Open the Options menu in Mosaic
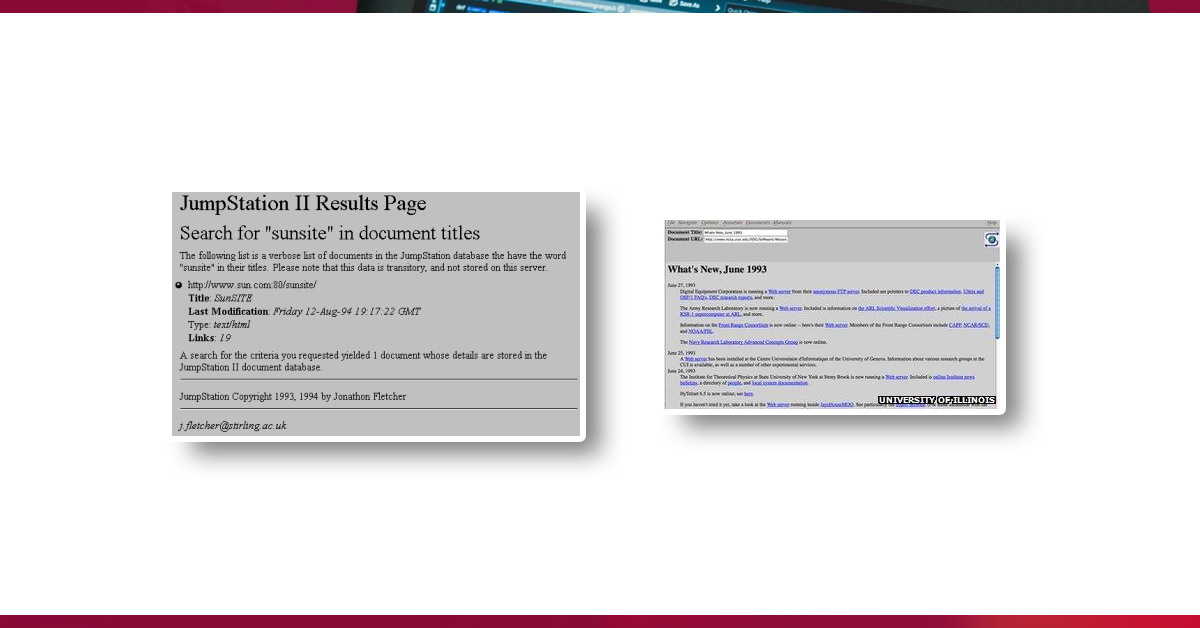This screenshot has height=628, width=1200. pos(710,223)
